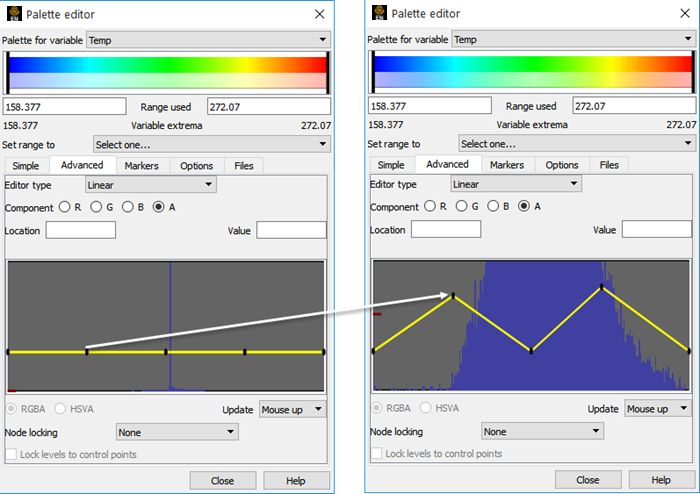Click the Value field in left window
Viewport: 700px width, 494px height.
click(x=292, y=230)
